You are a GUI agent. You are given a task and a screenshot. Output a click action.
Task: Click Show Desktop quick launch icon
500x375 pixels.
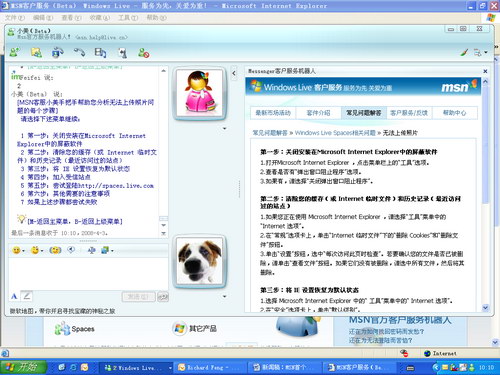tap(61, 367)
